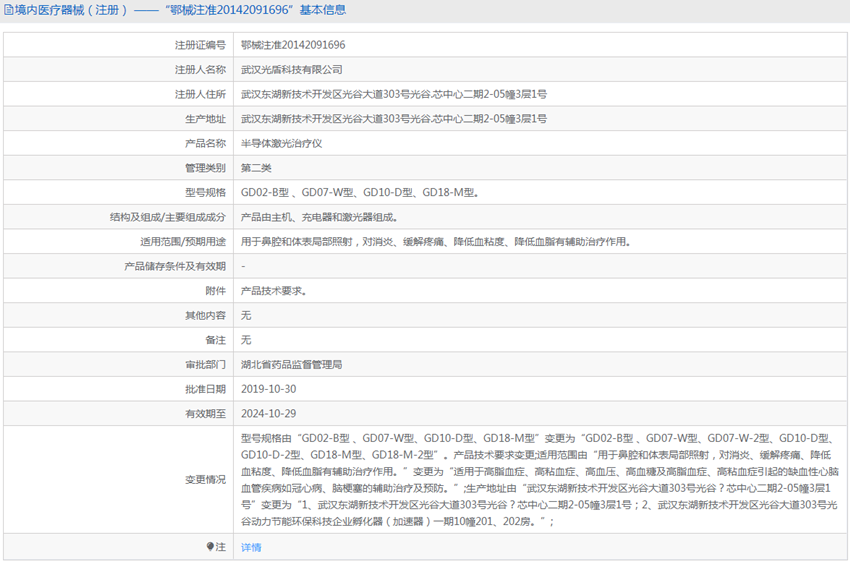
Task: Click the 注册人住所 label
Action: [200, 94]
